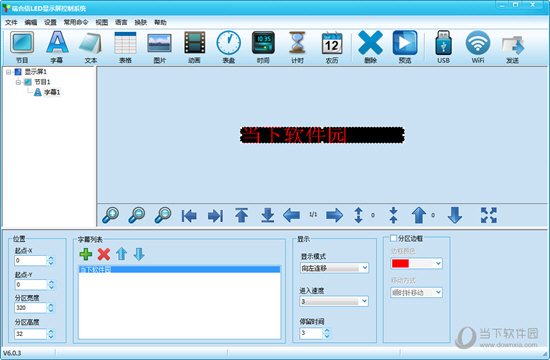Open the 显示模式 display mode dropdown
The height and width of the screenshot is (360, 550).
[334, 268]
